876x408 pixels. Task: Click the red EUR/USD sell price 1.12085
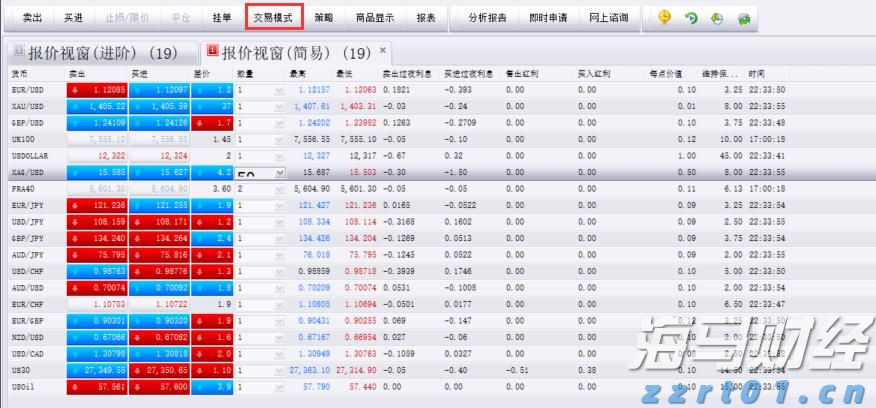[97, 91]
